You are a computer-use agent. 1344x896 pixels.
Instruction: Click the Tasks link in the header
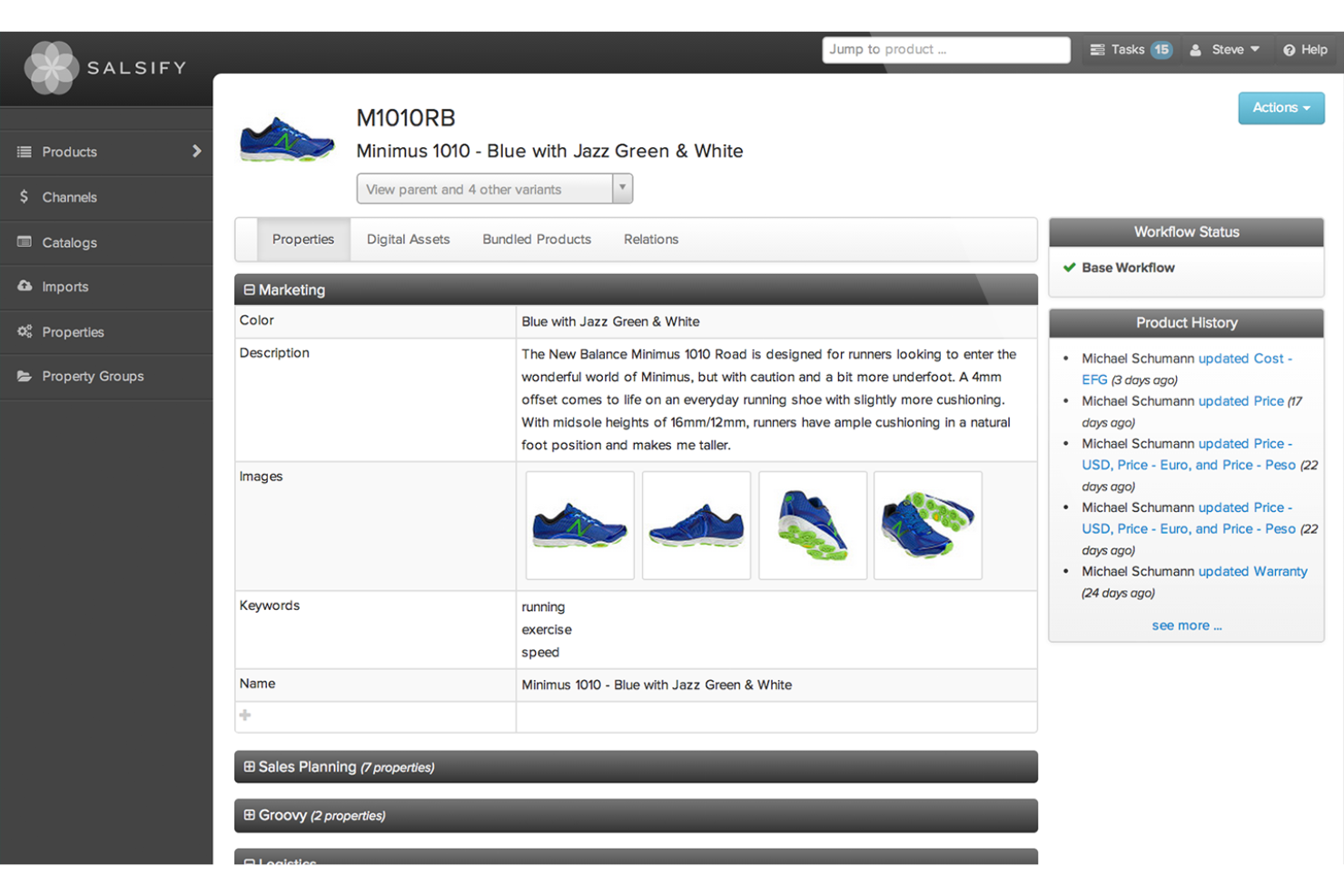[x=1128, y=50]
